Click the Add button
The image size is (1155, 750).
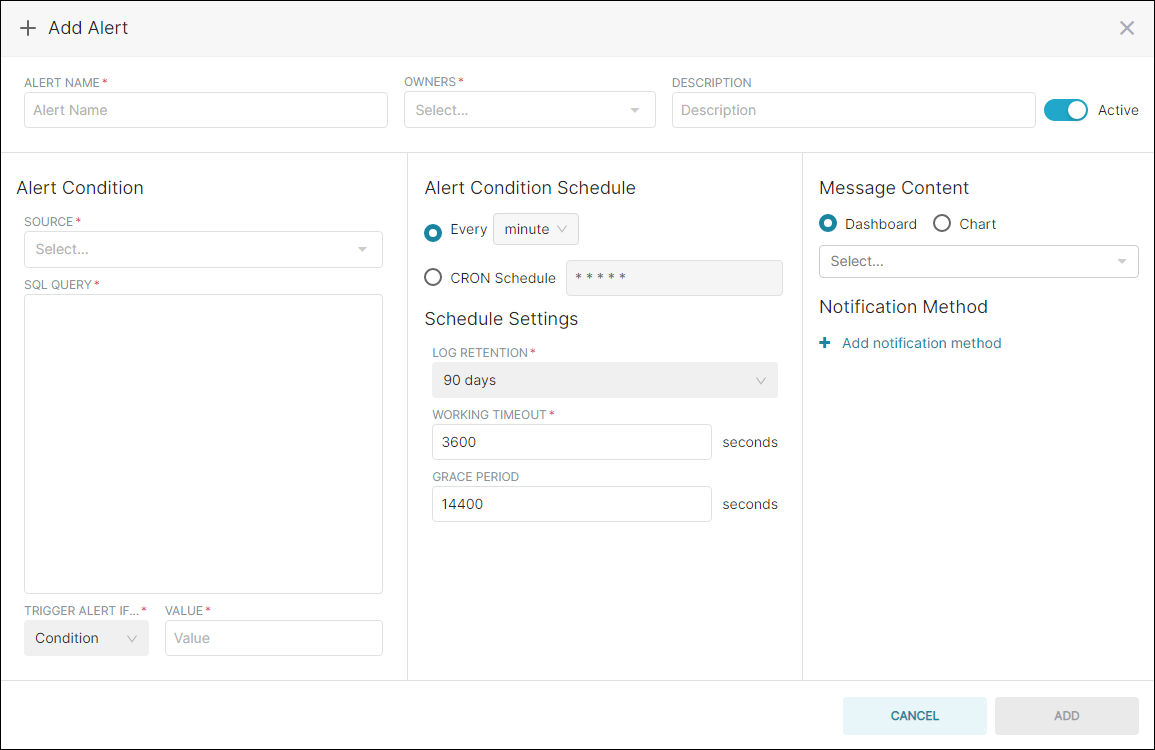(x=1066, y=716)
